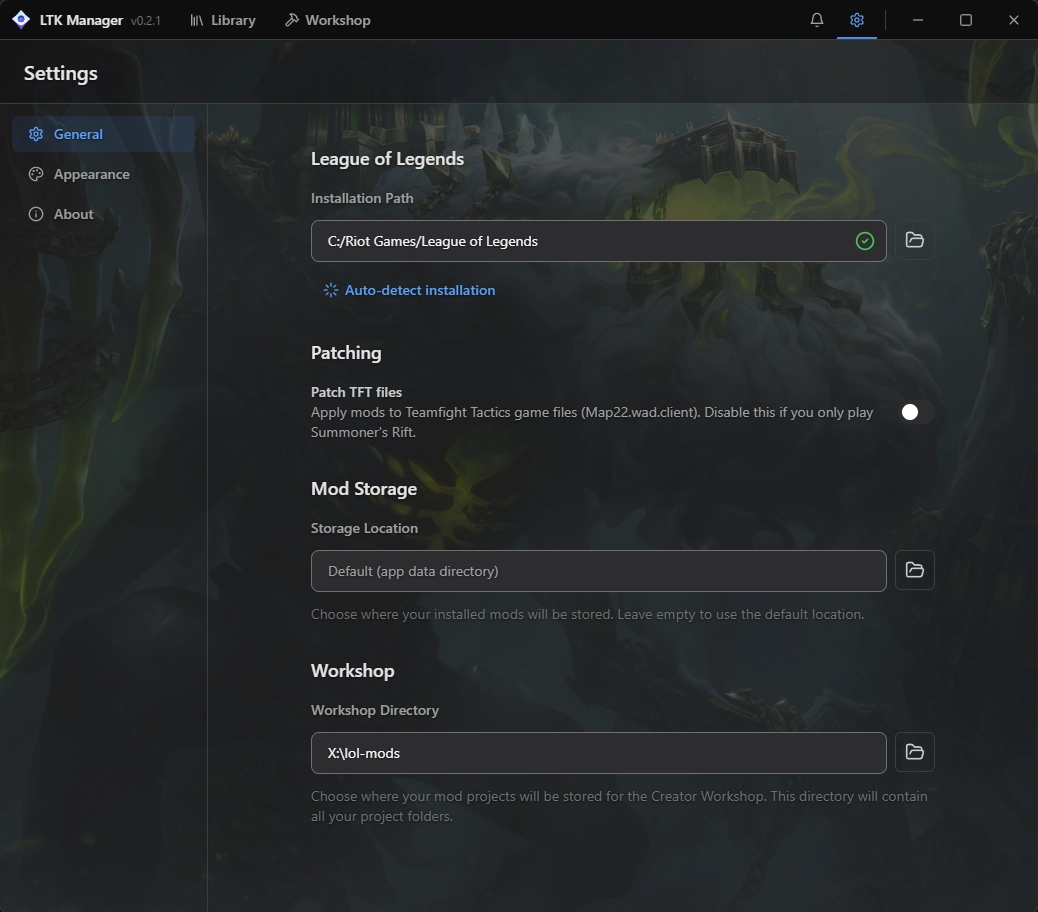
Task: Click the Patching section heading
Action: pyautogui.click(x=346, y=353)
